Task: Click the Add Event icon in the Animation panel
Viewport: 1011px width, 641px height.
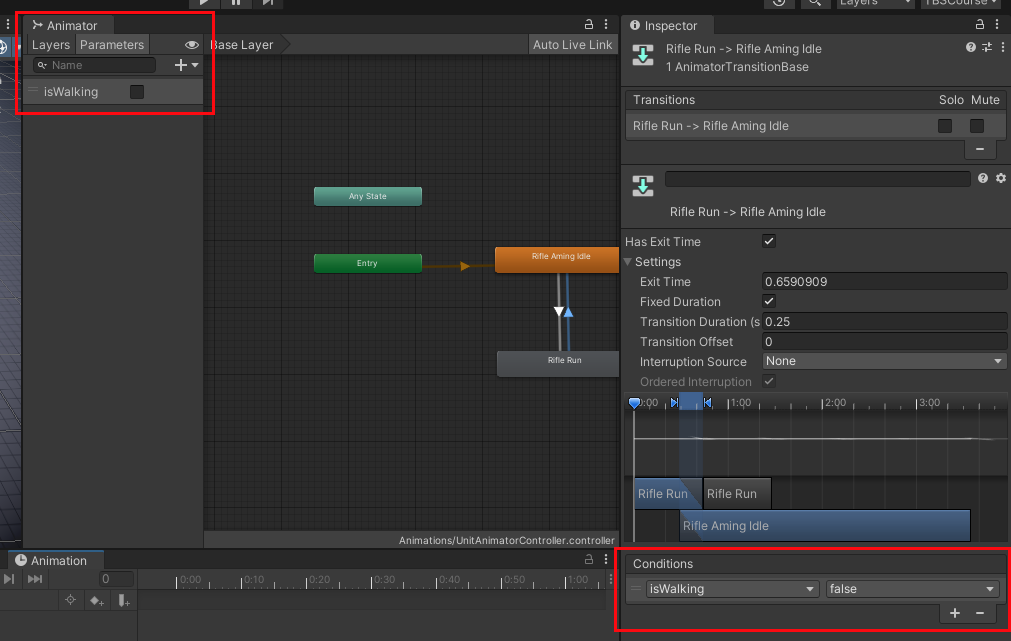Action: [x=120, y=600]
